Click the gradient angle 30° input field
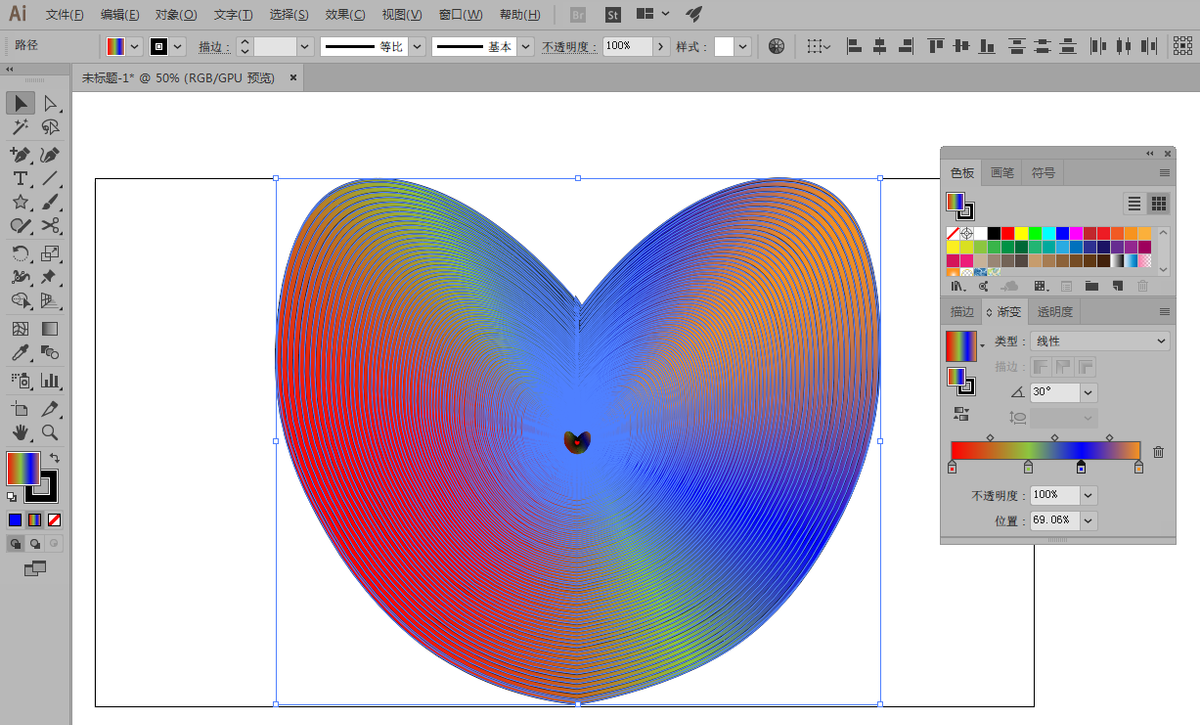Screen dimensions: 1200x725 (1054, 393)
